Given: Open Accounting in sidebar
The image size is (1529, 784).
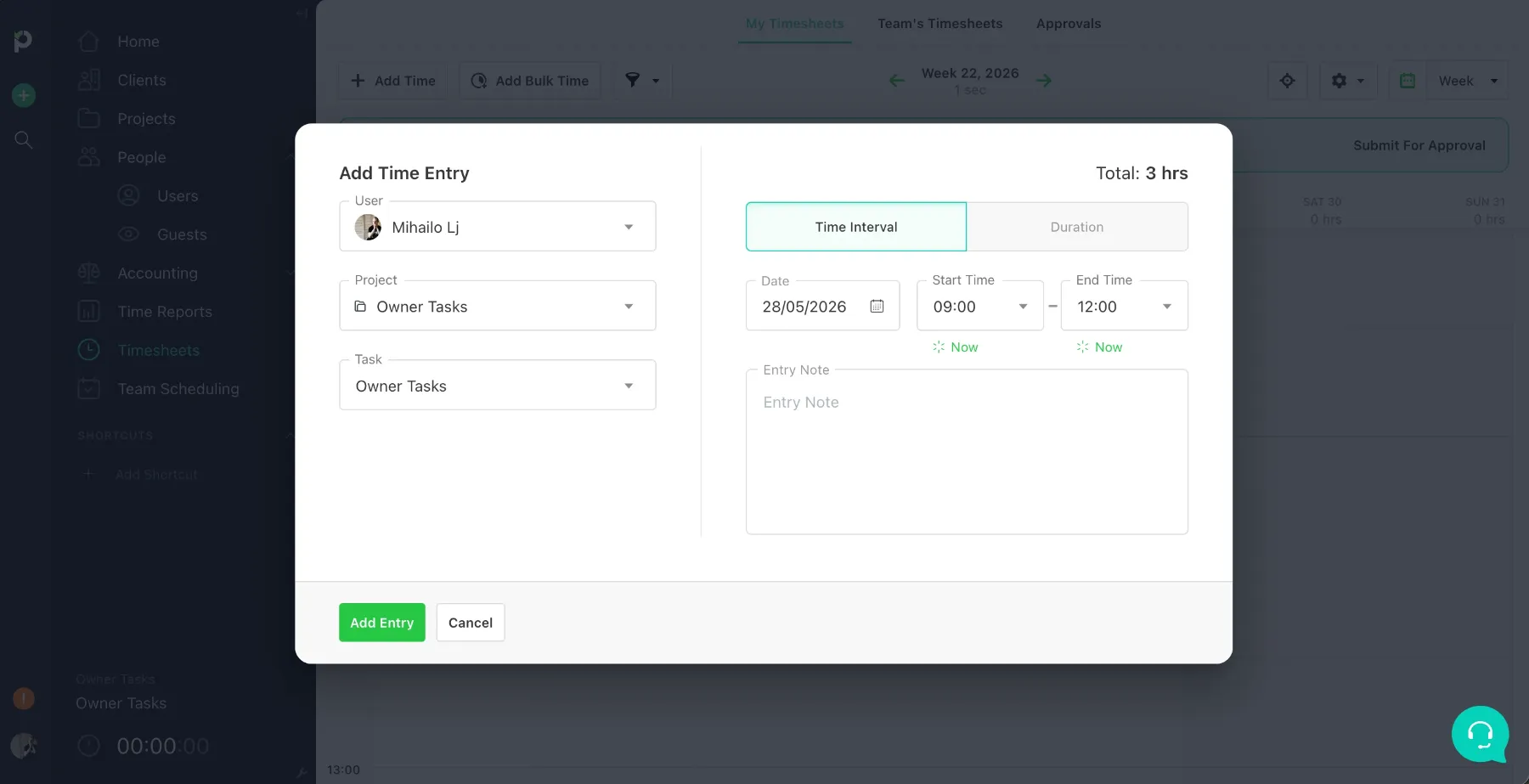Looking at the screenshot, I should [x=157, y=273].
